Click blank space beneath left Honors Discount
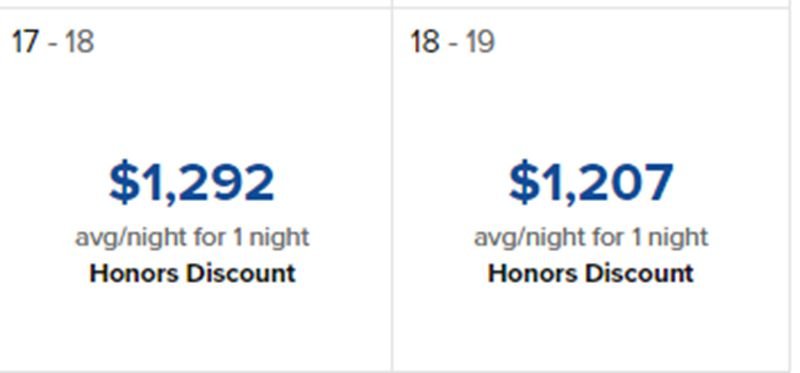This screenshot has width=800, height=373. click(x=192, y=327)
